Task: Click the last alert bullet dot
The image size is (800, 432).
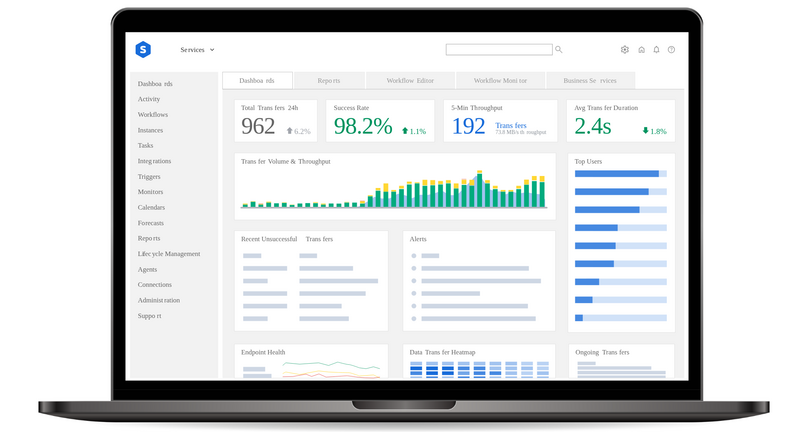Action: coord(414,319)
